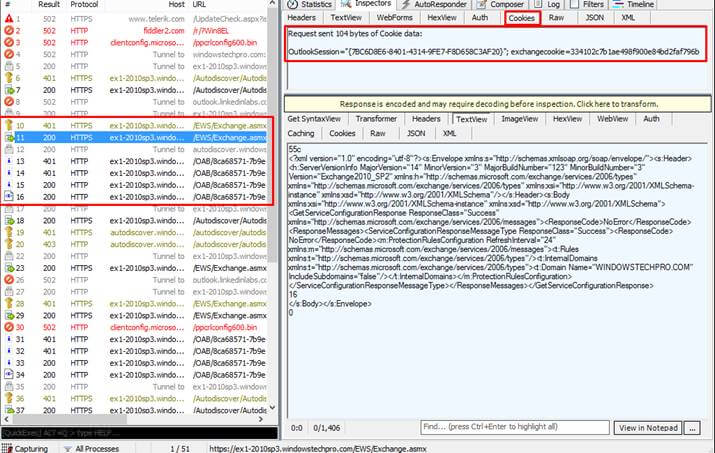This screenshot has height=453, width=715.
Task: Open the Get SyntaxView response tab
Action: click(x=314, y=119)
